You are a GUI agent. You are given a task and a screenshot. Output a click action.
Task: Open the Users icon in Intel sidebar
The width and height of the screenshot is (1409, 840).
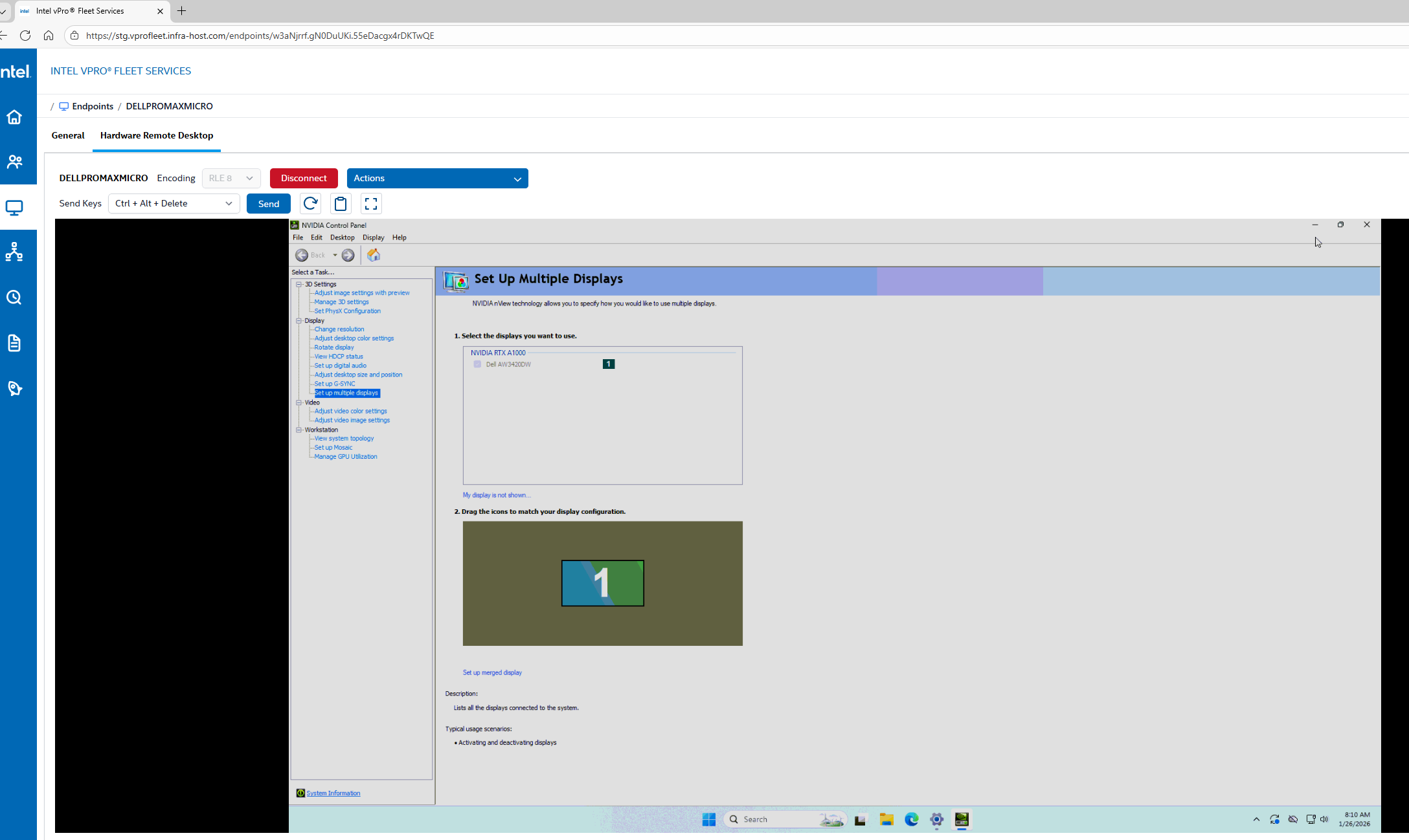(x=14, y=162)
